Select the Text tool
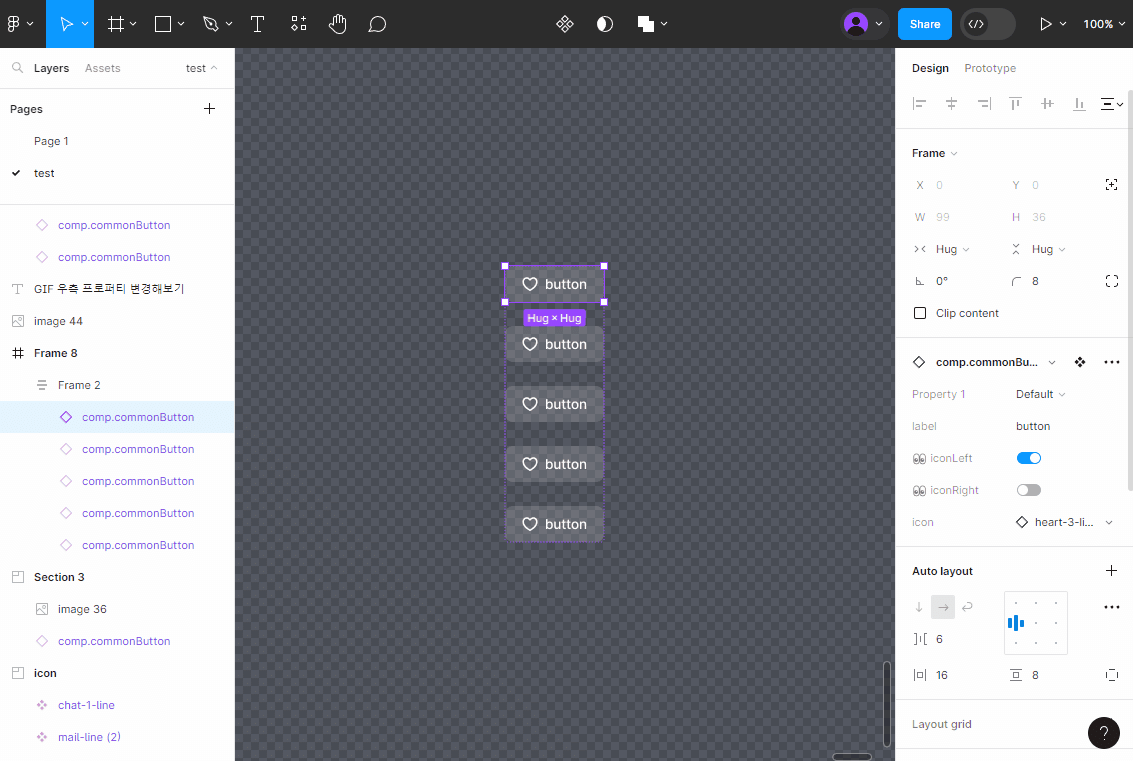Viewport: 1133px width, 761px height. 257,24
